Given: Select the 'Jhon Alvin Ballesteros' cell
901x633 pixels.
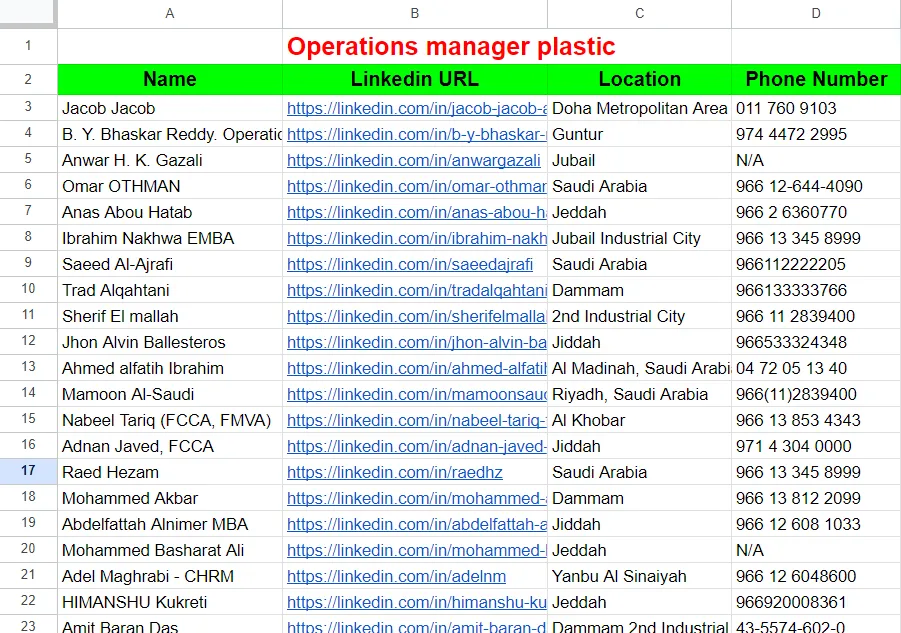Looking at the screenshot, I should tap(170, 342).
